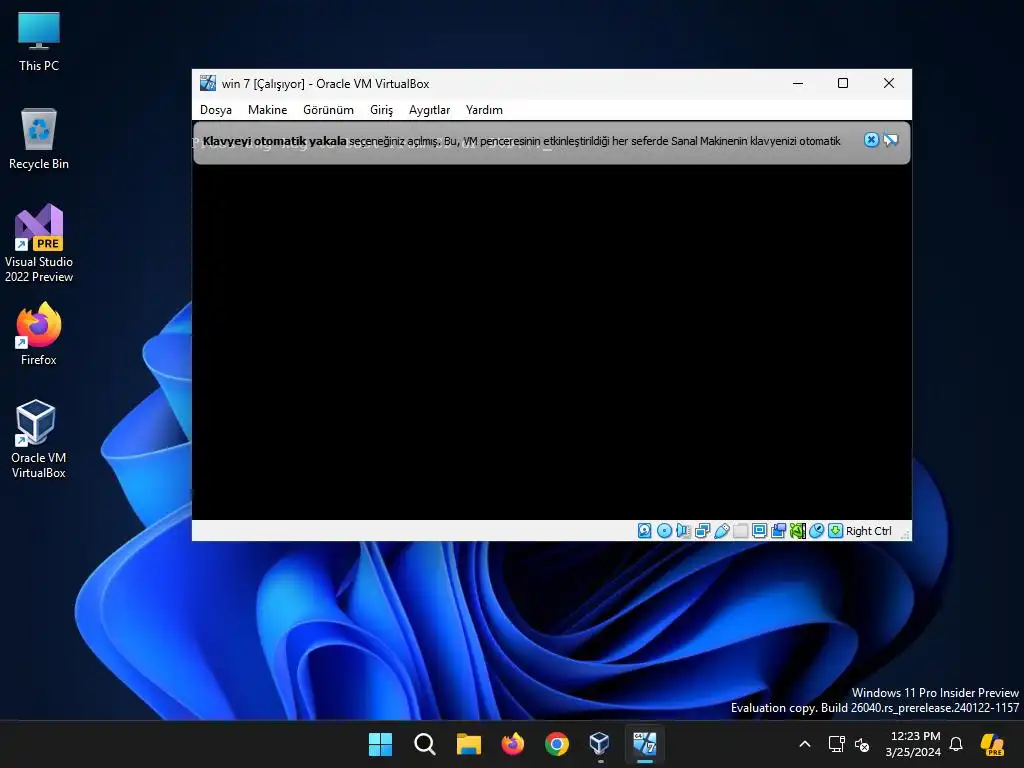Open the Yardım menu
The height and width of the screenshot is (768, 1024).
tap(485, 110)
